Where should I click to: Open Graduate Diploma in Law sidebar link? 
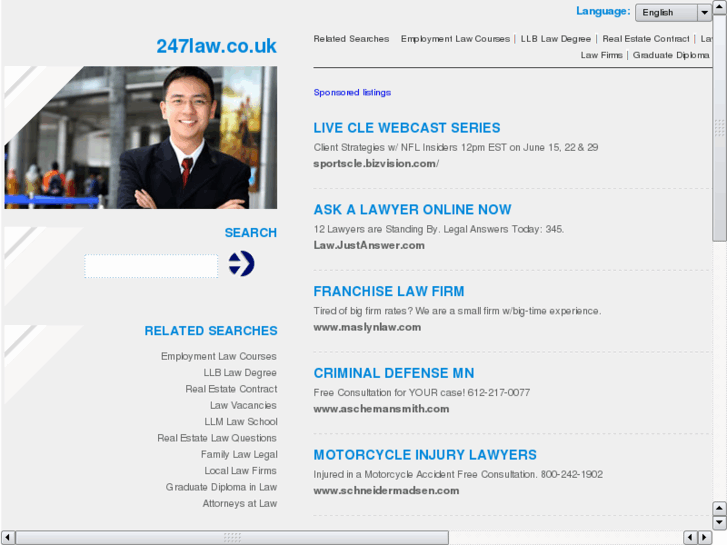coord(222,487)
